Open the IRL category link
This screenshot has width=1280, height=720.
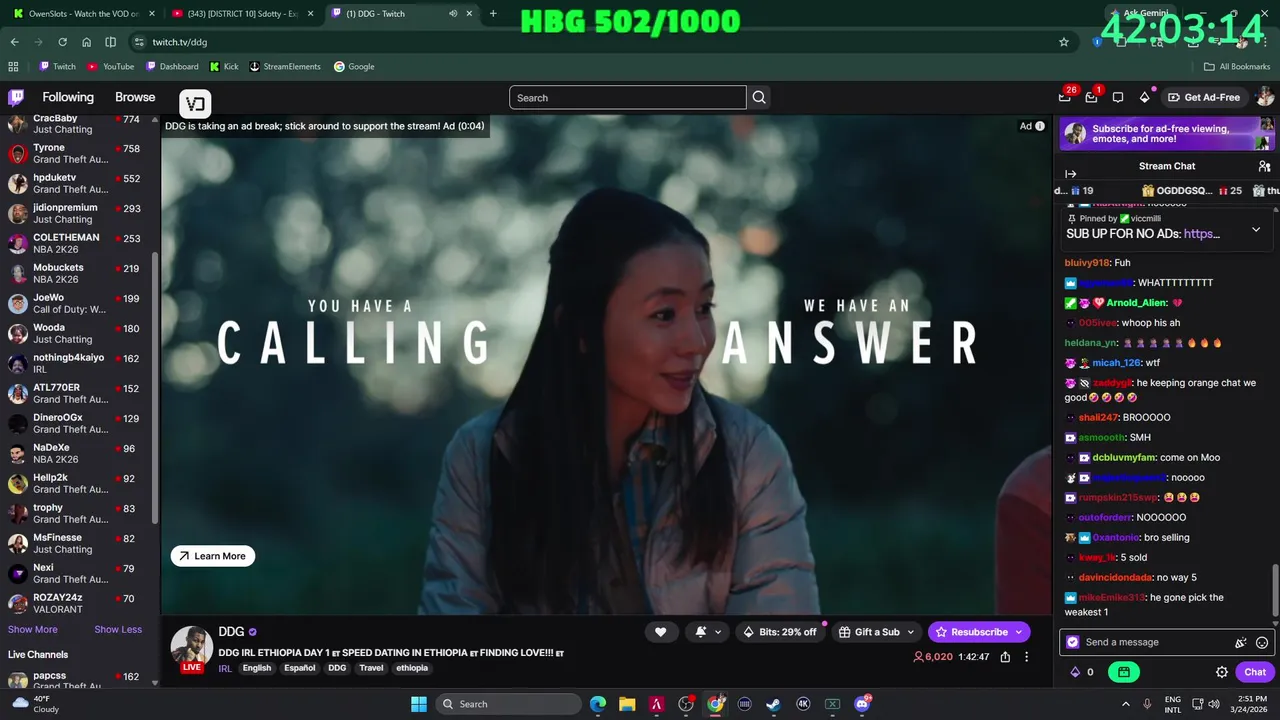click(x=225, y=668)
